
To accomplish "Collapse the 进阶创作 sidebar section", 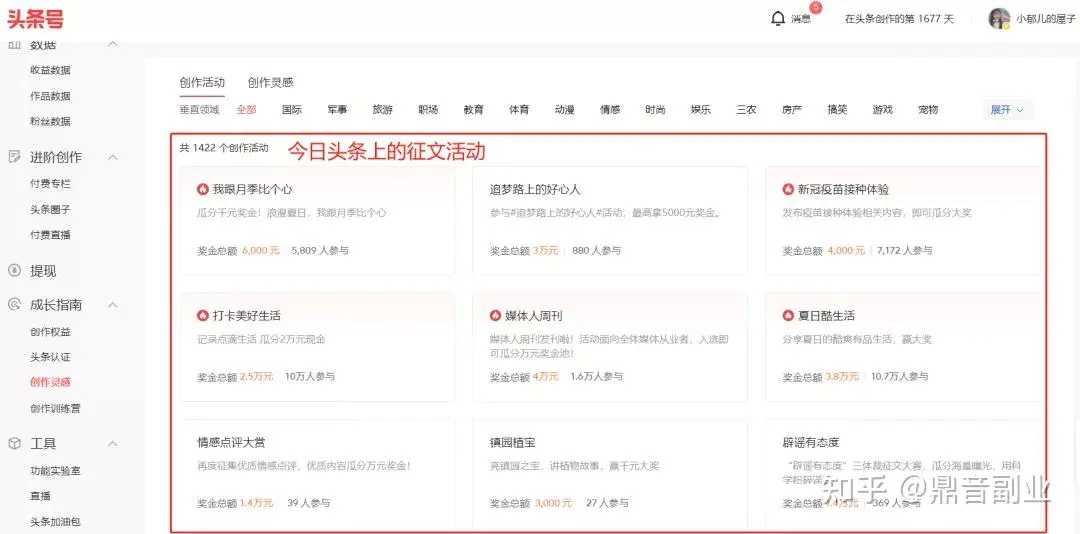I will coord(113,157).
